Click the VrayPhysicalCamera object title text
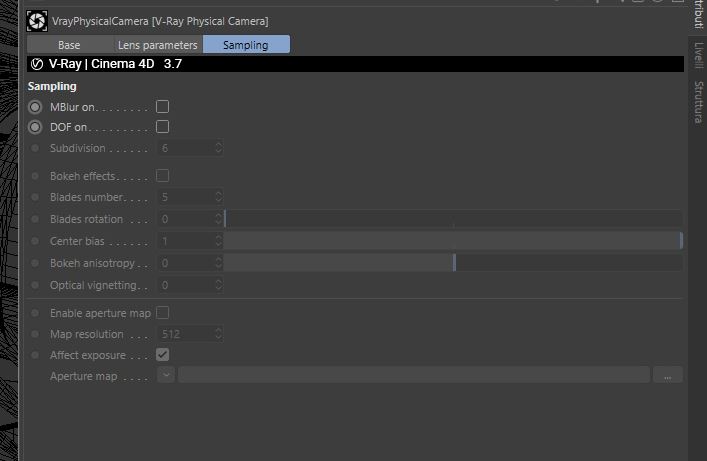 [160, 21]
